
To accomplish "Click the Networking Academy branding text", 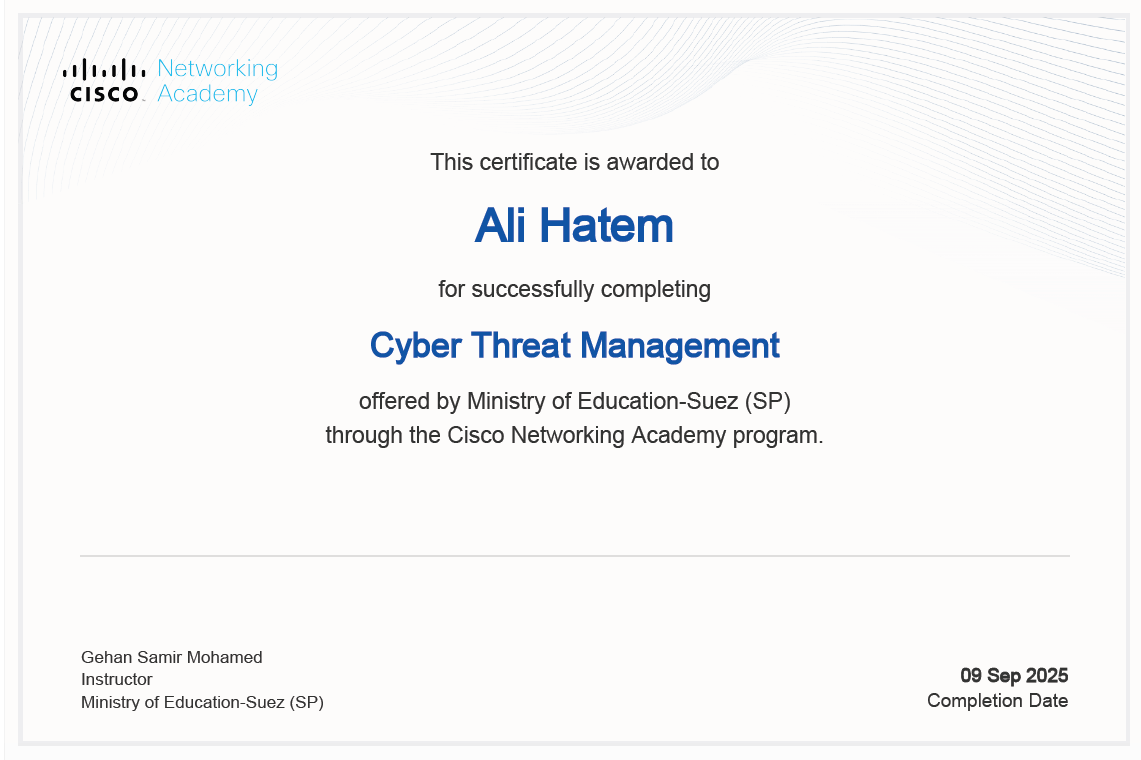I will 216,80.
